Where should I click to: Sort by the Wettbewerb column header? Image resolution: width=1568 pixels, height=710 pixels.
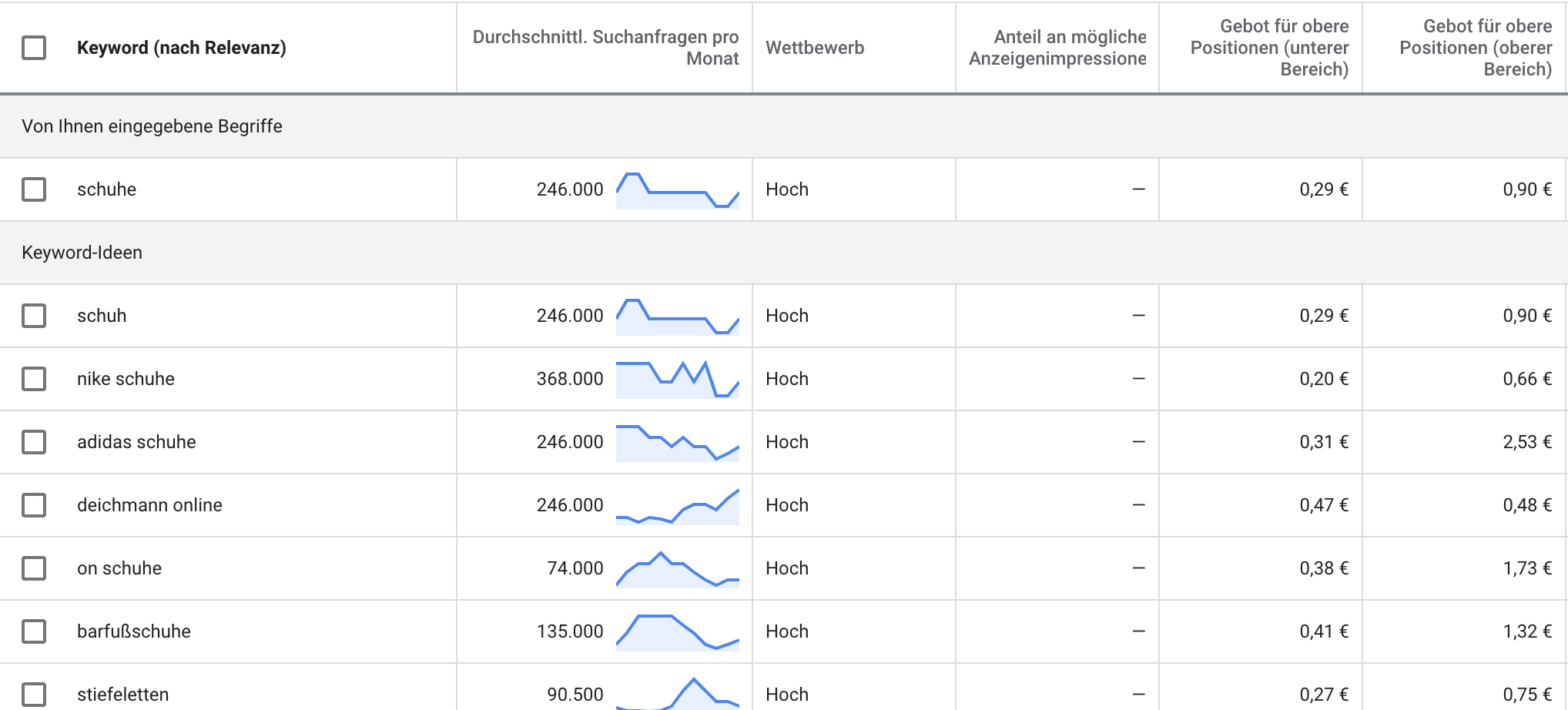click(815, 48)
